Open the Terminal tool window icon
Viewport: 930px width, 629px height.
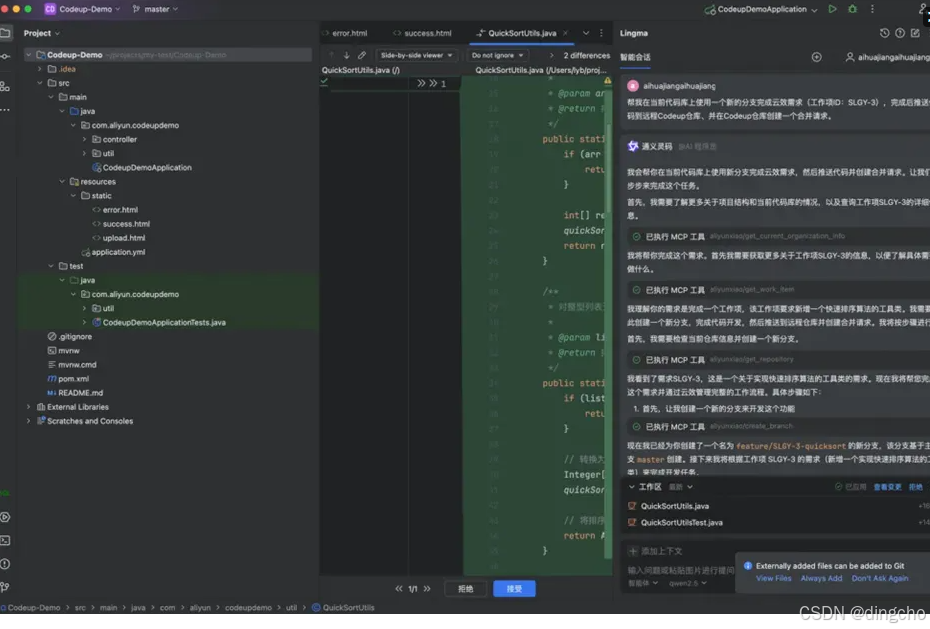point(5,540)
